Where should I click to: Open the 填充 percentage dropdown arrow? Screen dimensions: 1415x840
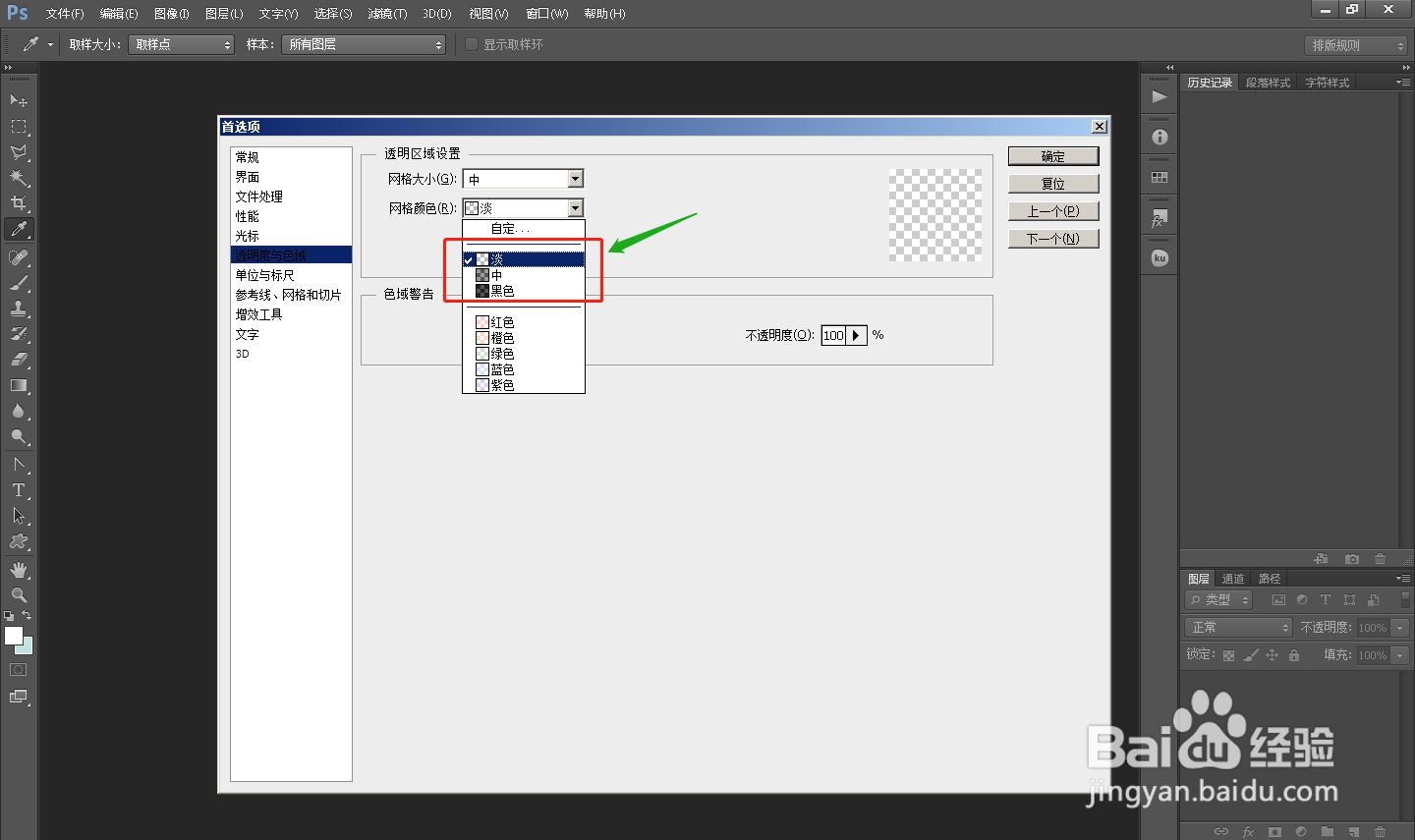coord(1400,655)
